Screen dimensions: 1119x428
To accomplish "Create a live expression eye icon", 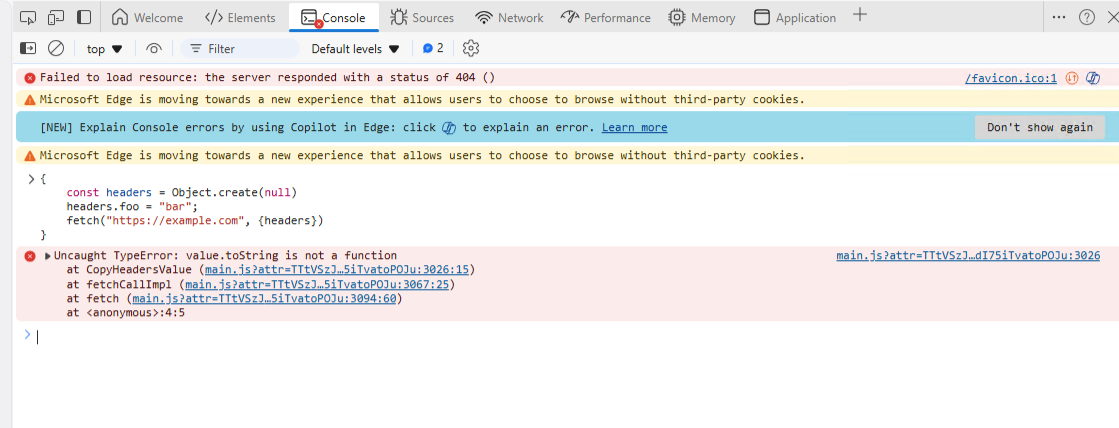I will (x=153, y=49).
